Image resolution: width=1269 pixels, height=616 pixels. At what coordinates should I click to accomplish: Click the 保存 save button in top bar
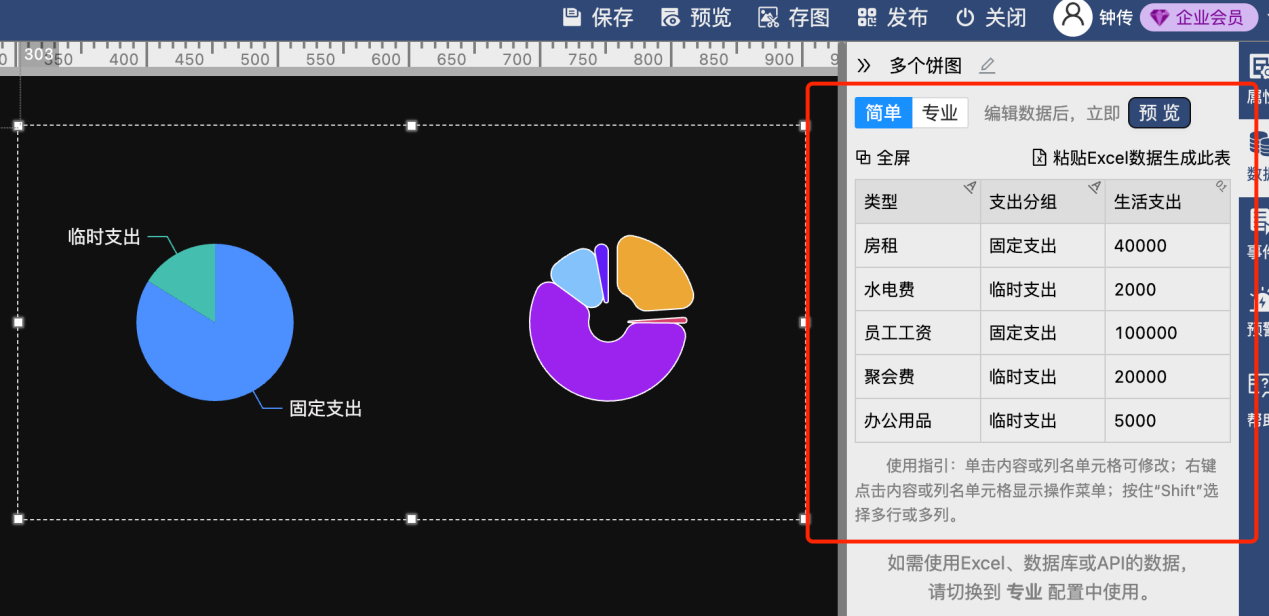click(x=598, y=17)
